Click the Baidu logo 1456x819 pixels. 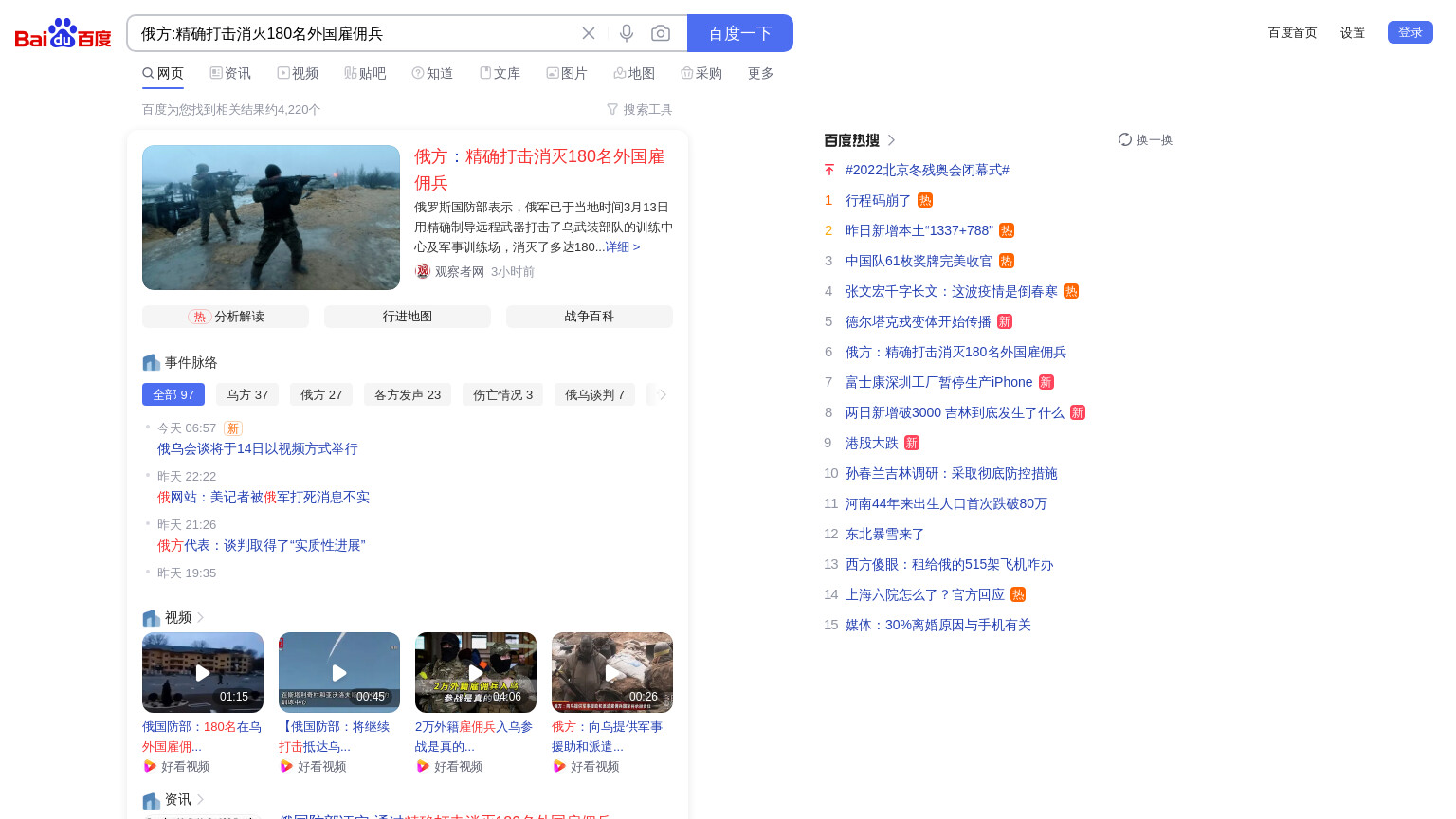coord(64,33)
